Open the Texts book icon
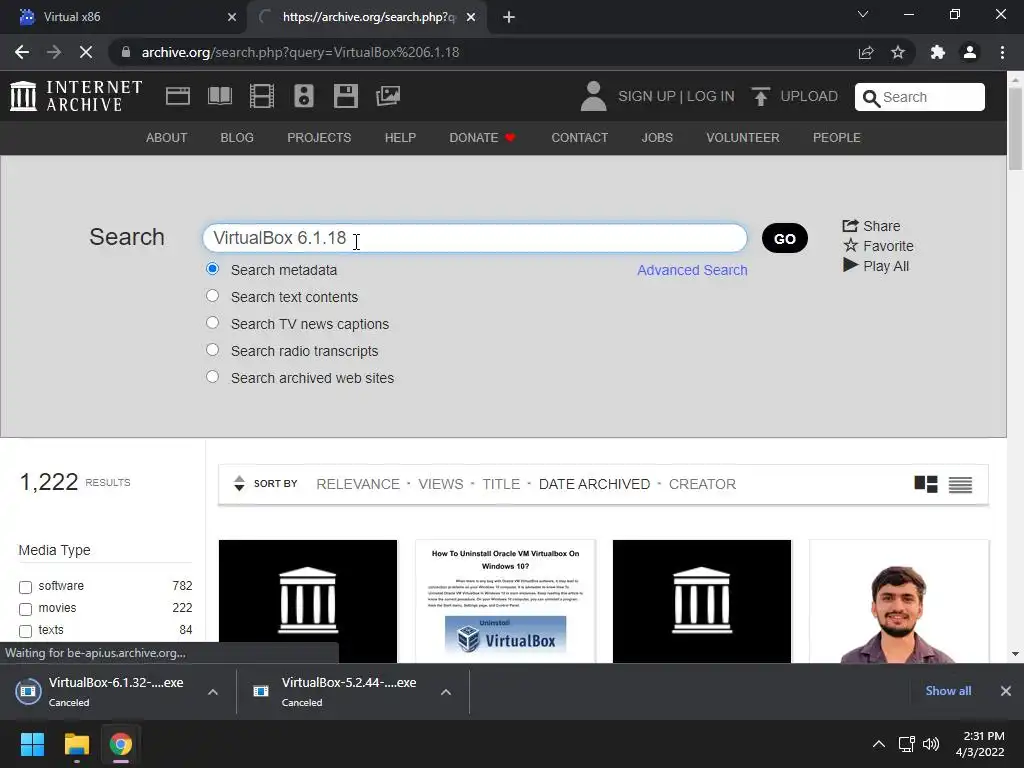This screenshot has height=768, width=1024. point(220,96)
